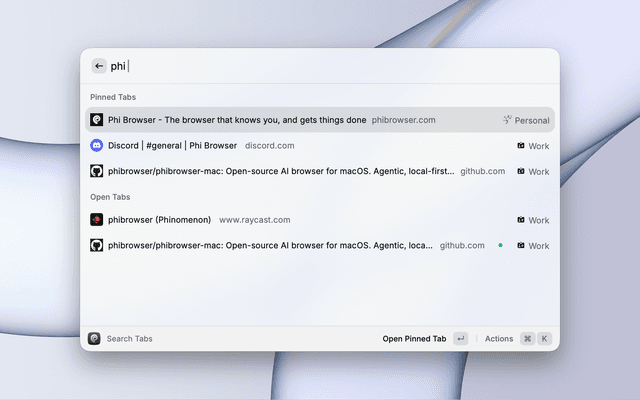The height and width of the screenshot is (400, 640).
Task: Click the Command key shortcut badge
Action: coord(527,339)
